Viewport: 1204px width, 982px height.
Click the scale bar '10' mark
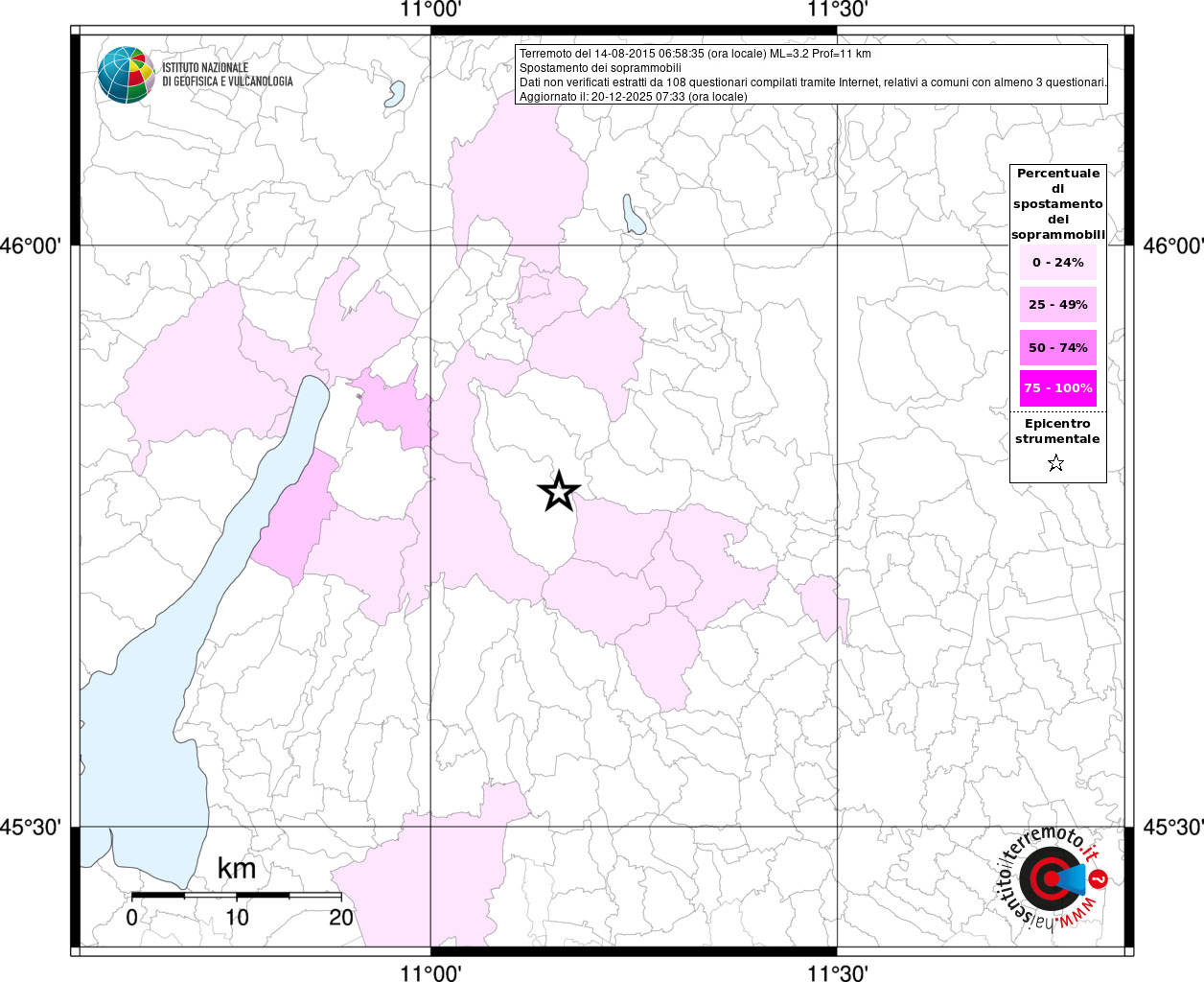click(237, 917)
